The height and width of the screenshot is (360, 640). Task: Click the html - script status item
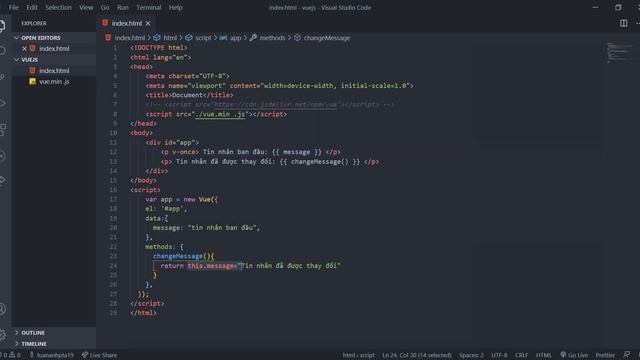(x=358, y=355)
